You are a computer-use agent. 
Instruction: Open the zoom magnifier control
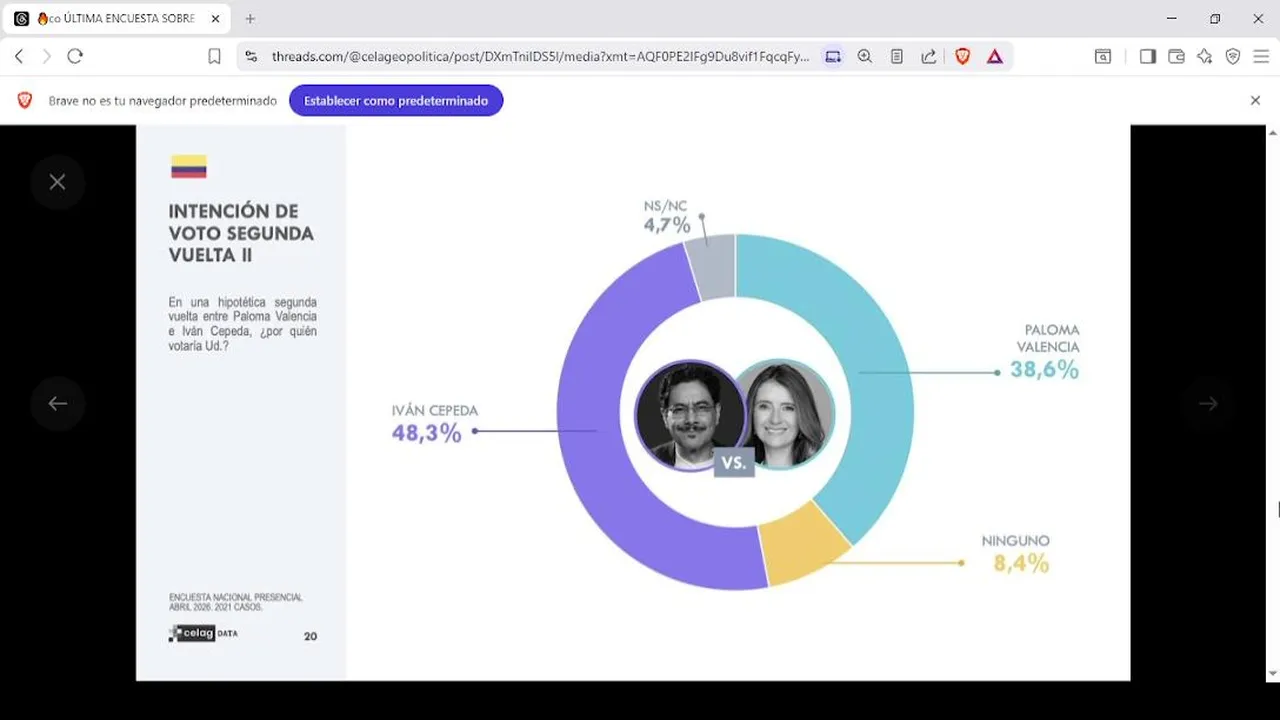coord(865,57)
